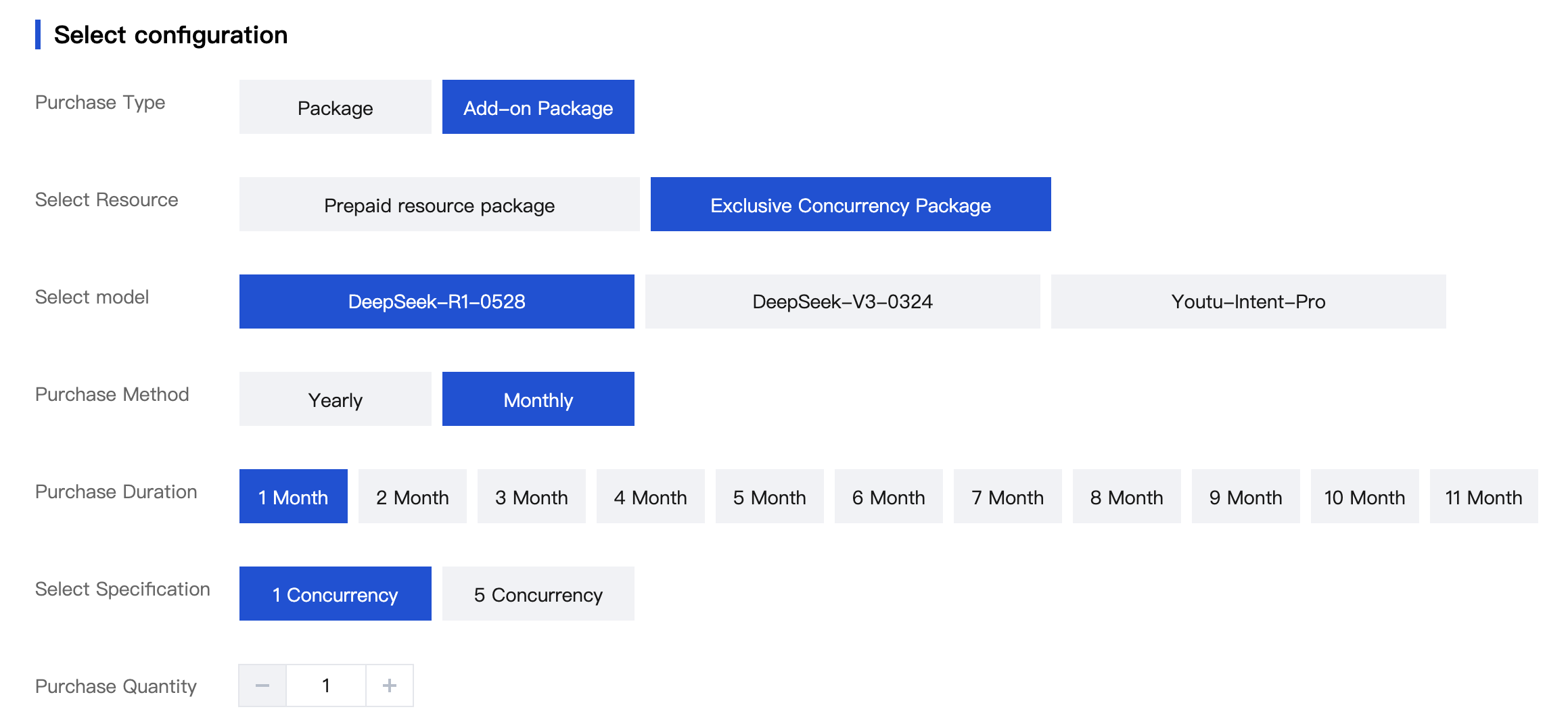The height and width of the screenshot is (722, 1568).
Task: Set purchase method to Monthly
Action: coord(538,399)
